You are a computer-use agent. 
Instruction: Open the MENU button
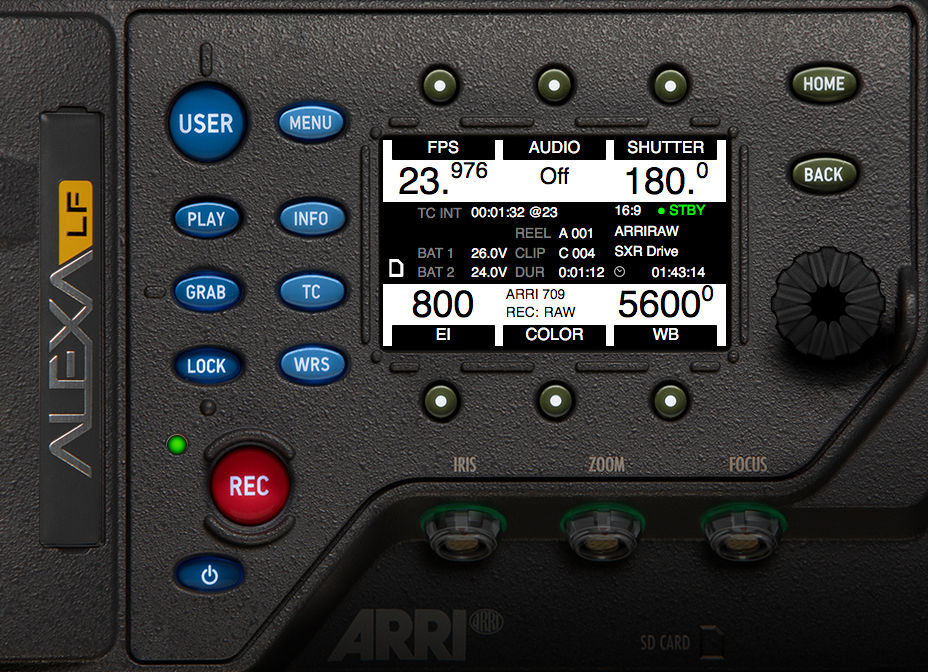311,123
